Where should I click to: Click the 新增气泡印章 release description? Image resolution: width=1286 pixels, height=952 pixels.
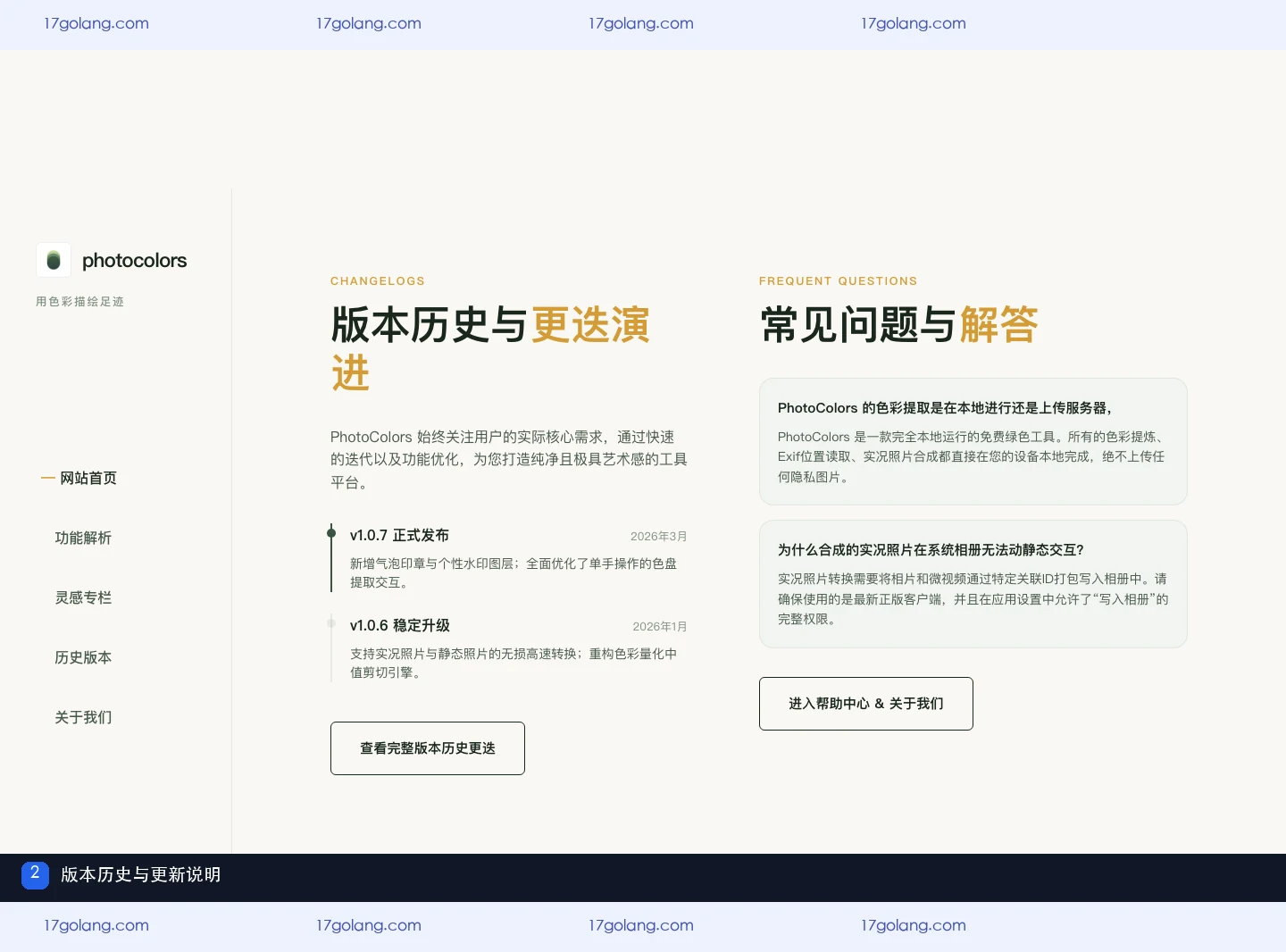pos(514,572)
